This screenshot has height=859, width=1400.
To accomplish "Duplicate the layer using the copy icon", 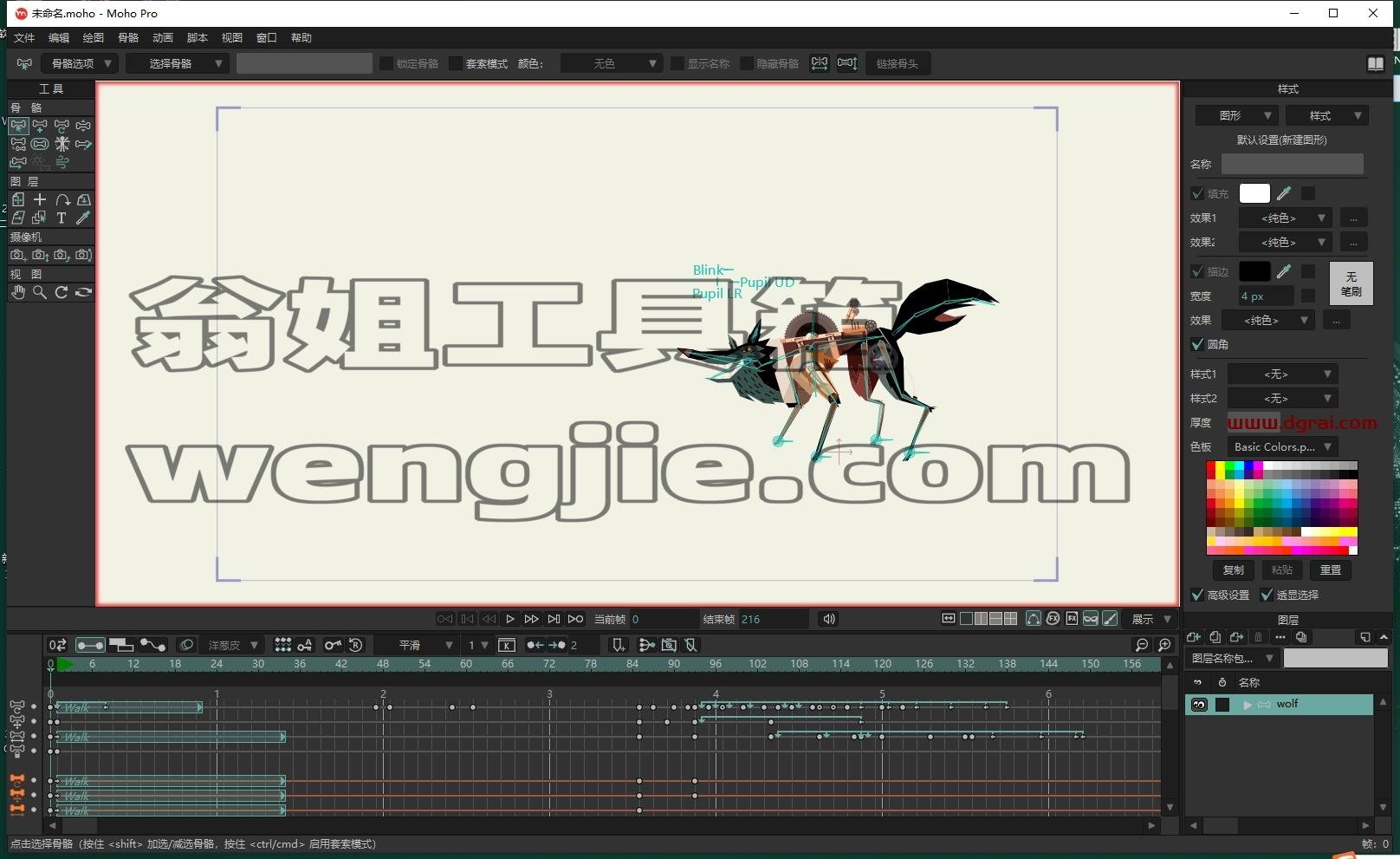I will (1215, 637).
